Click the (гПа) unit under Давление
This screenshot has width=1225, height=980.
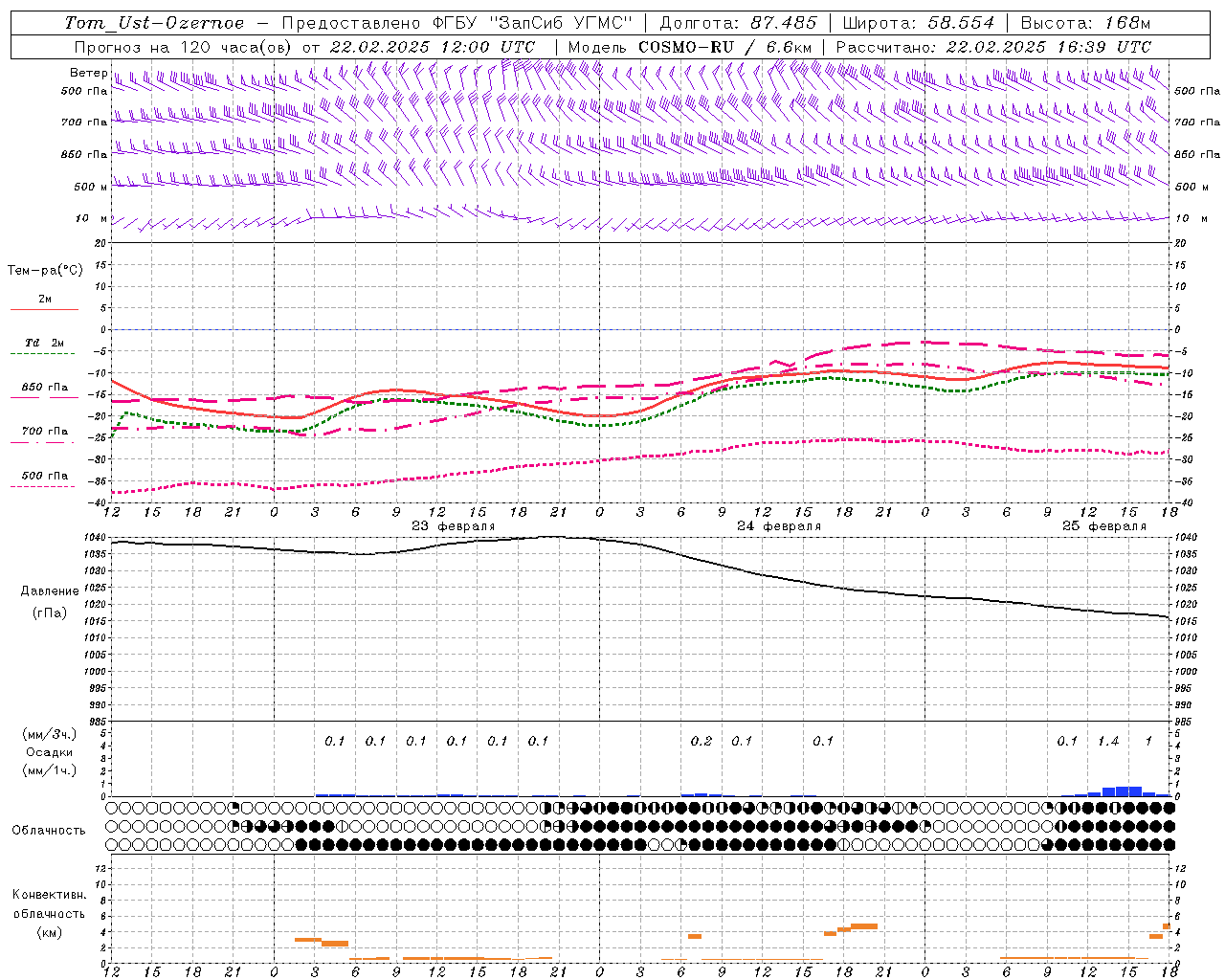pyautogui.click(x=50, y=613)
